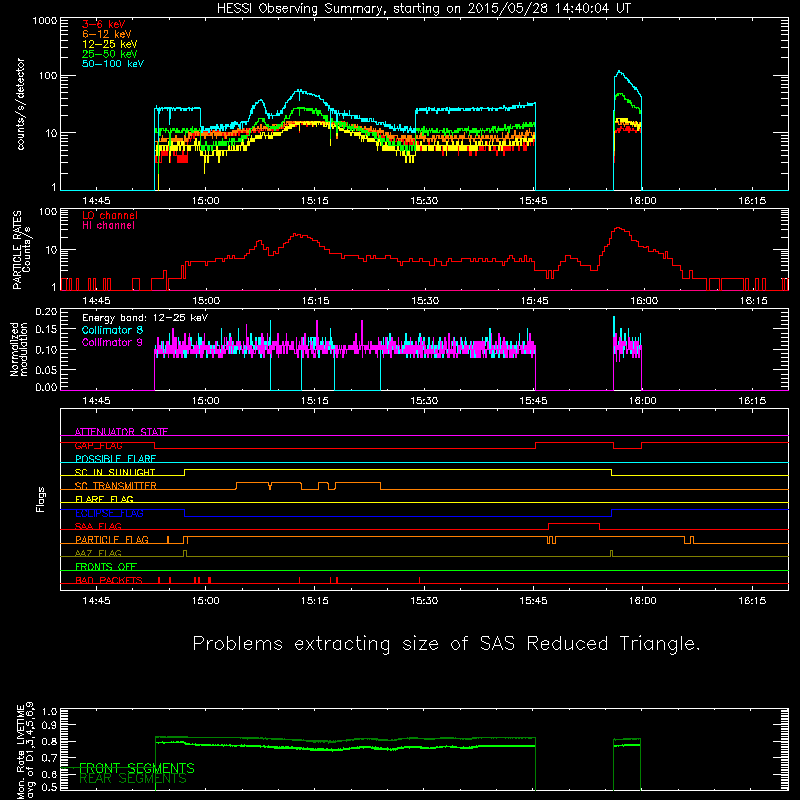Screen dimensions: 800x800
Task: Select the Collimator 8 legend label
Action: [112, 330]
